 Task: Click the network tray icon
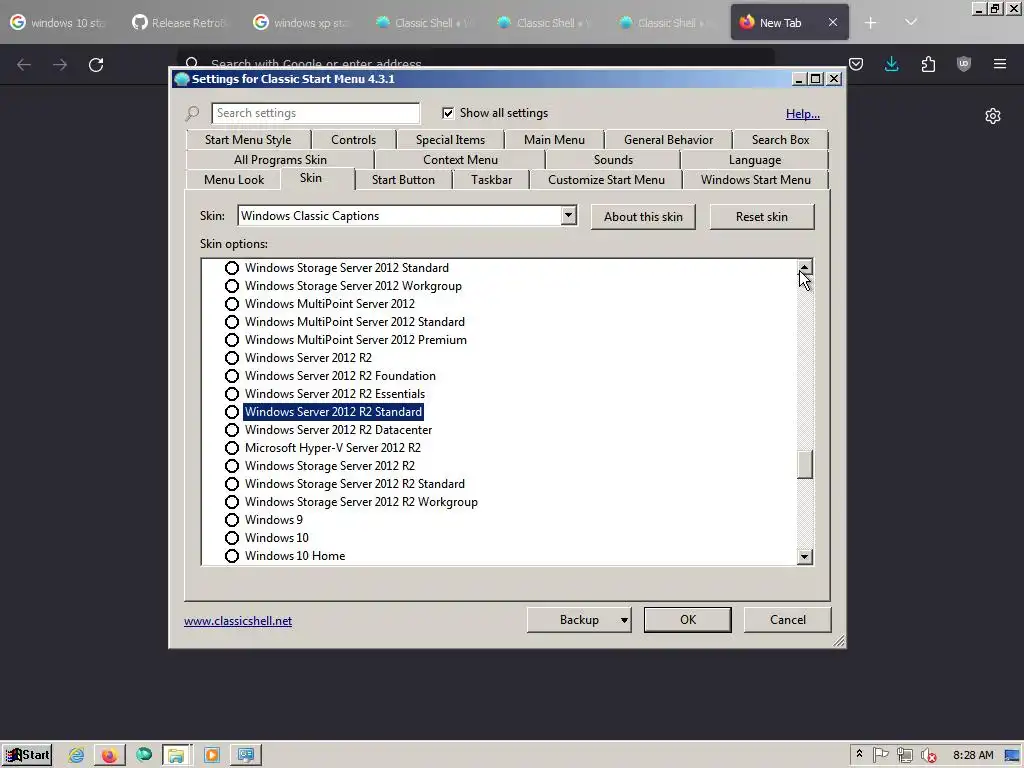pos(904,755)
